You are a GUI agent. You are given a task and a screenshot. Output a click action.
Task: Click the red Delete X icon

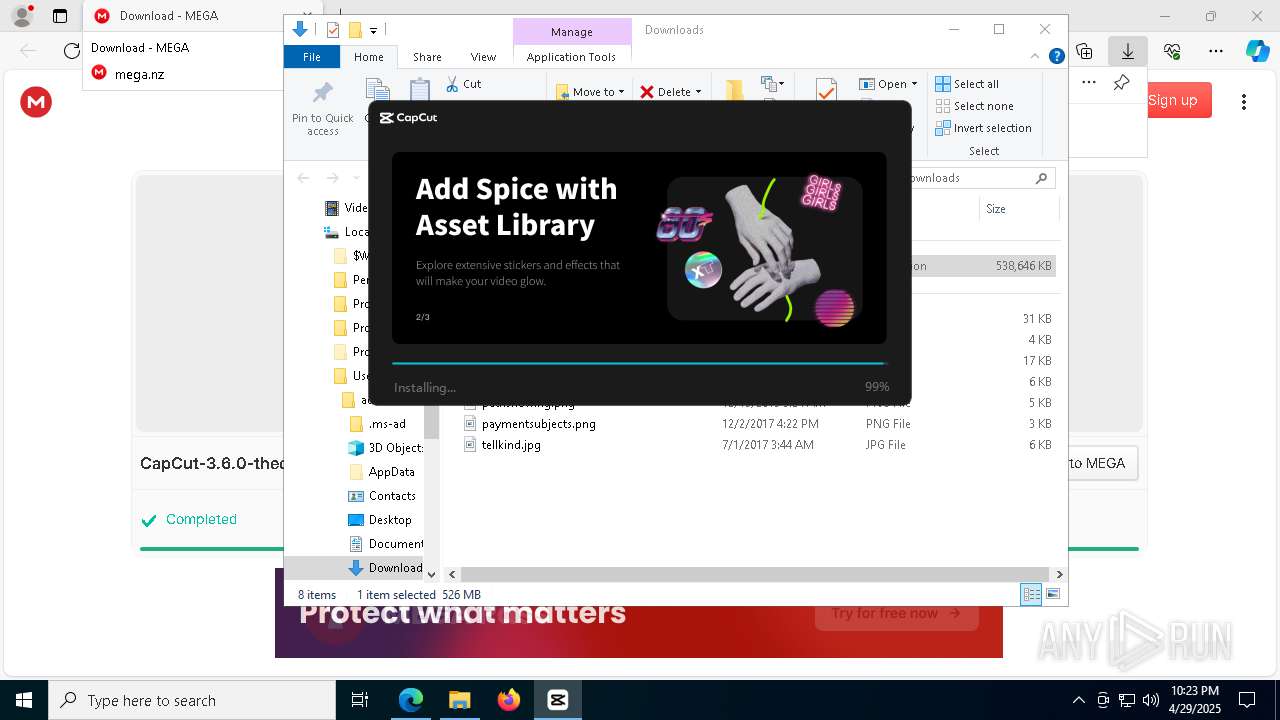tap(647, 92)
